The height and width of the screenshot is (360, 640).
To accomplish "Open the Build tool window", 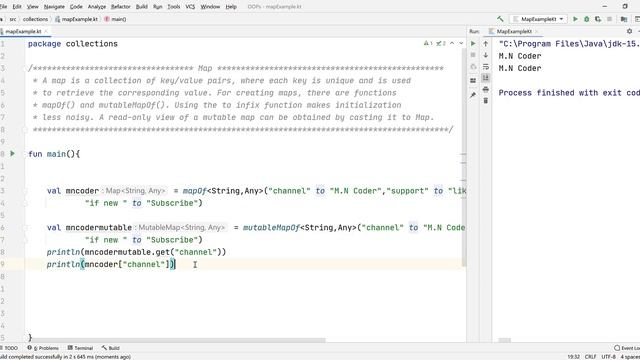I will pos(111,348).
